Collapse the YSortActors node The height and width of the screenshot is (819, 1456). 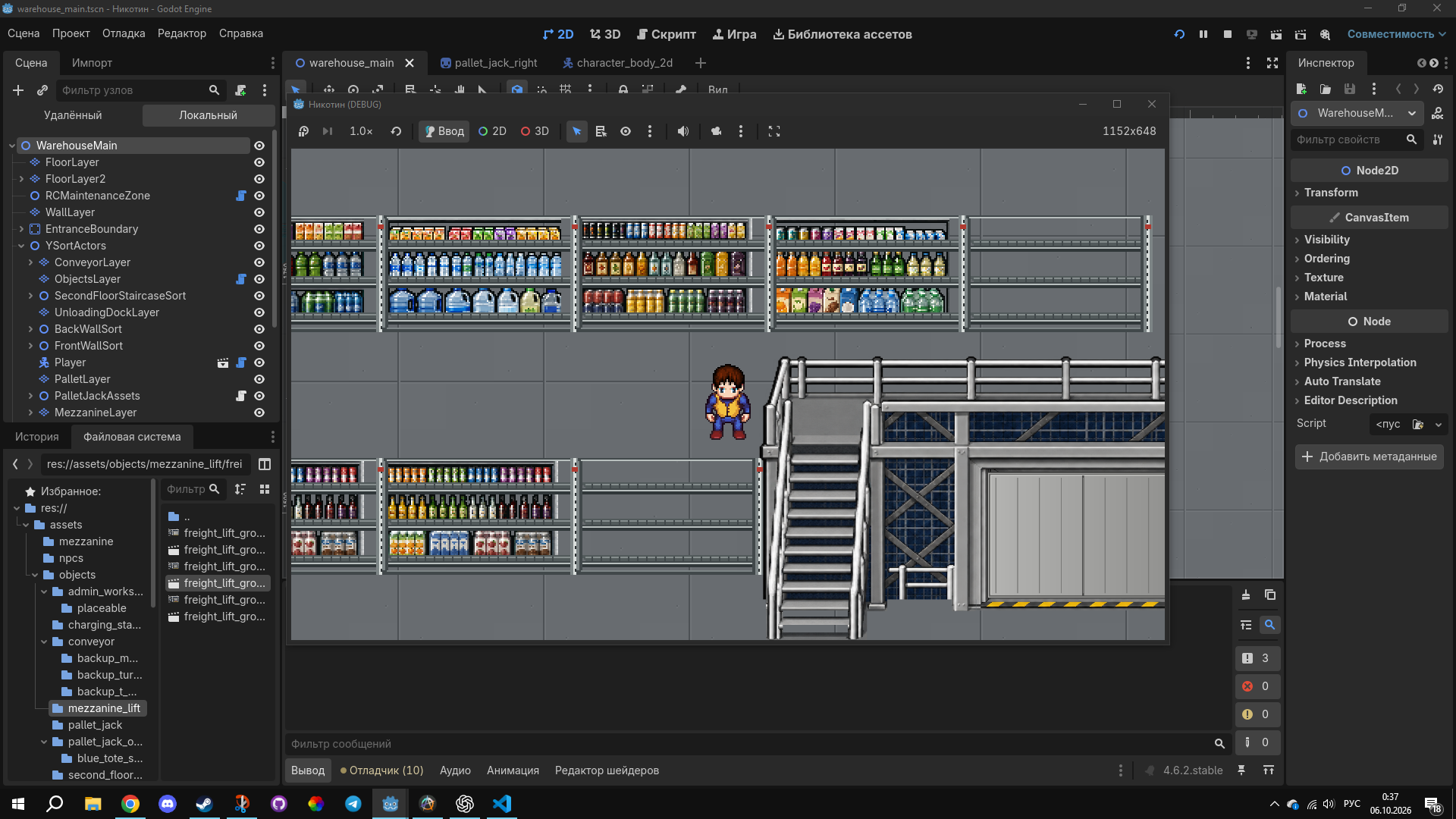[21, 246]
